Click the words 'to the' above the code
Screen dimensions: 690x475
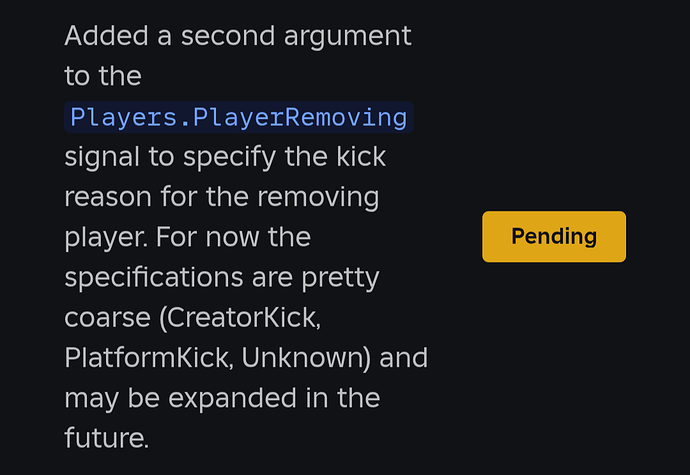(x=103, y=76)
